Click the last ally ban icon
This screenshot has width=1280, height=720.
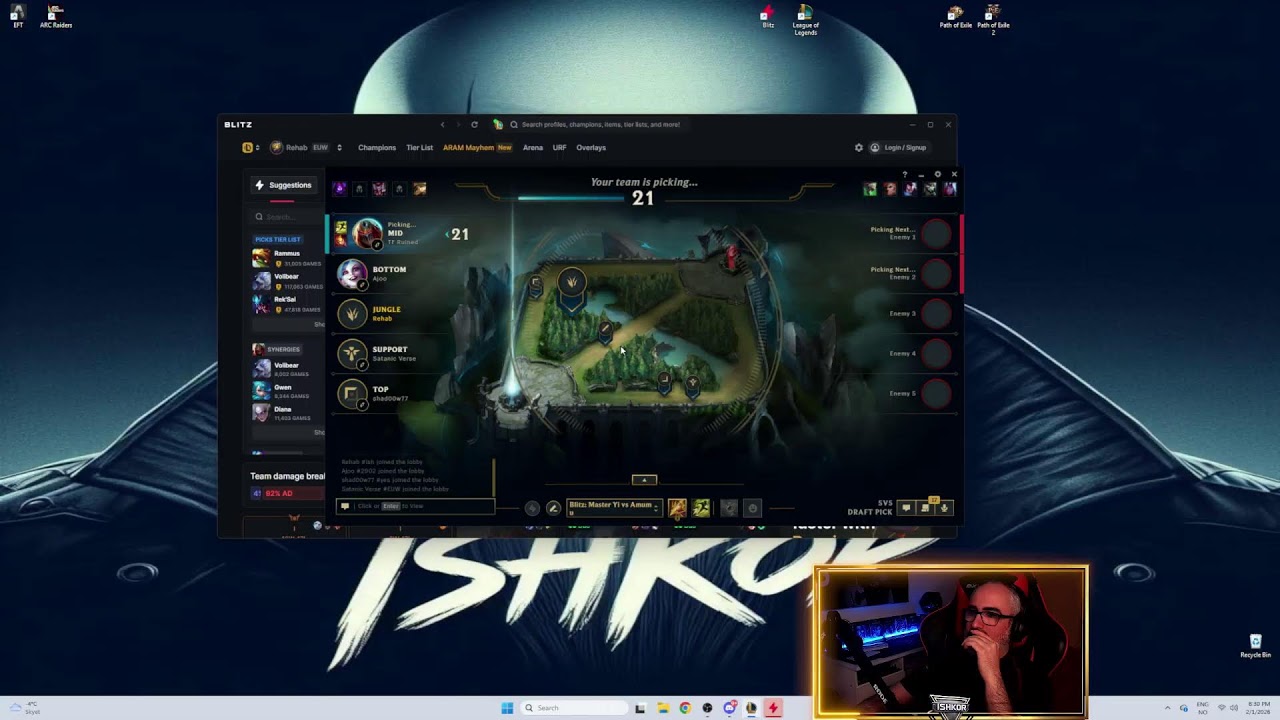419,188
